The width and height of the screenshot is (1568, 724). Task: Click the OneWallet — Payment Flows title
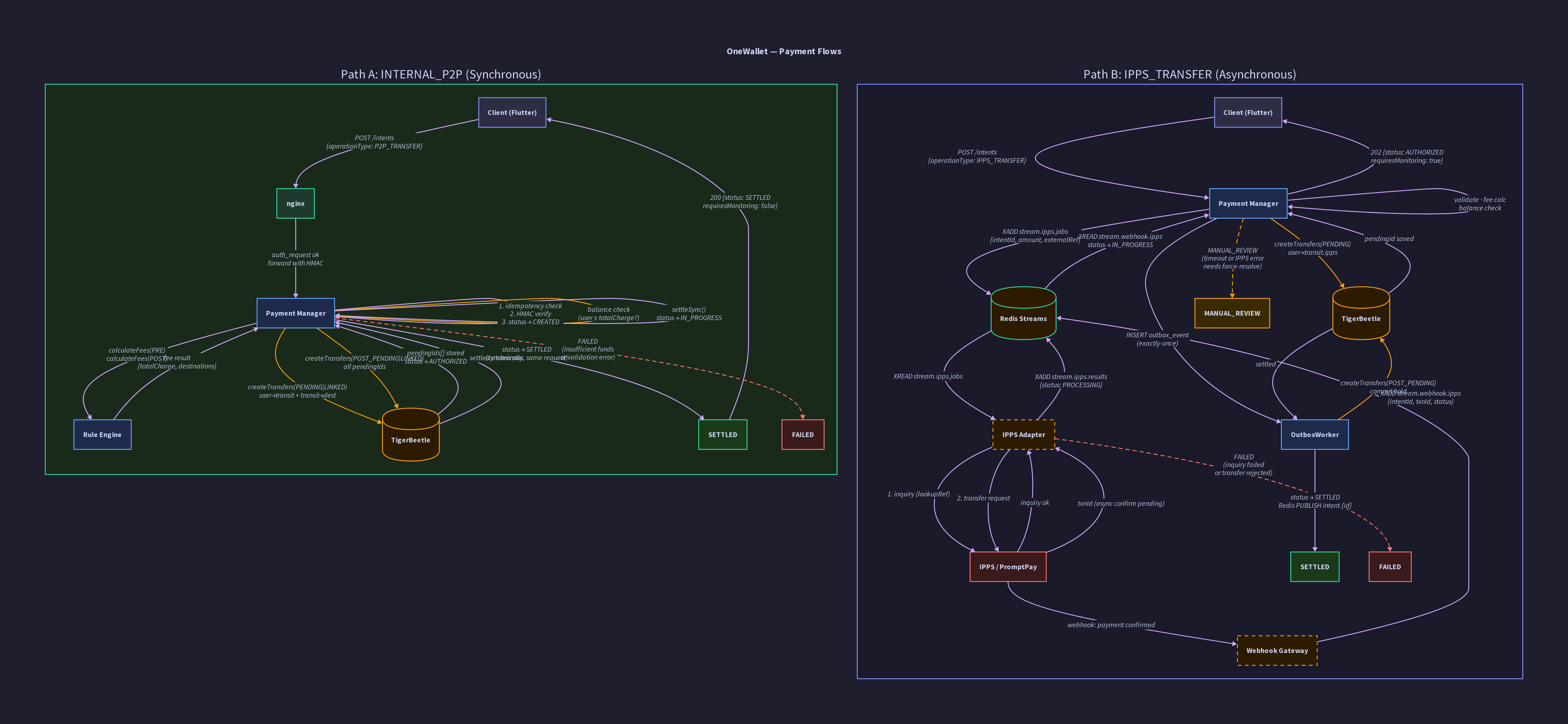tap(784, 51)
